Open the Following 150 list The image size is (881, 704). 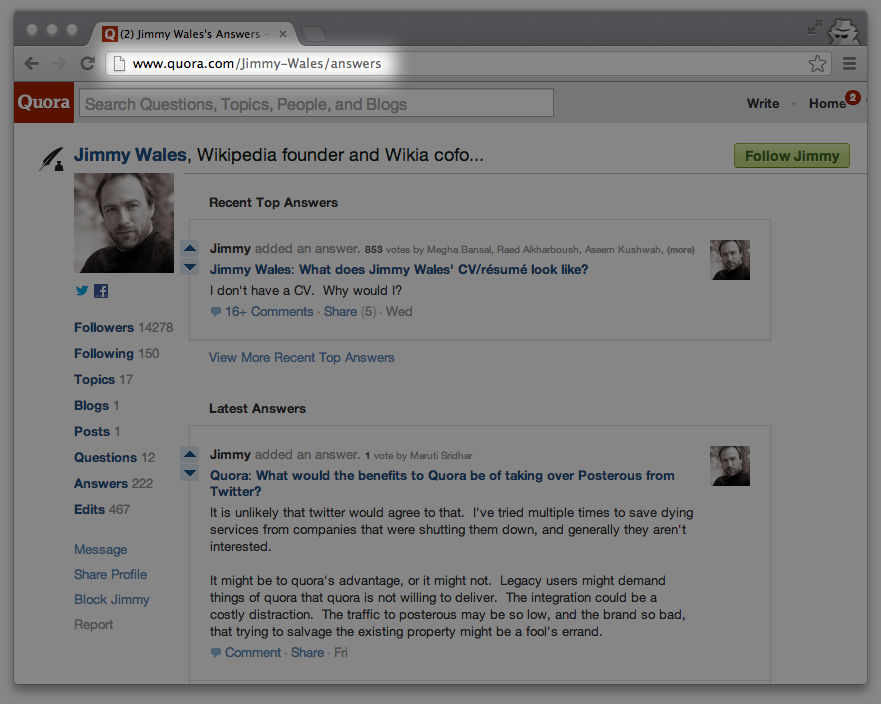coord(117,353)
